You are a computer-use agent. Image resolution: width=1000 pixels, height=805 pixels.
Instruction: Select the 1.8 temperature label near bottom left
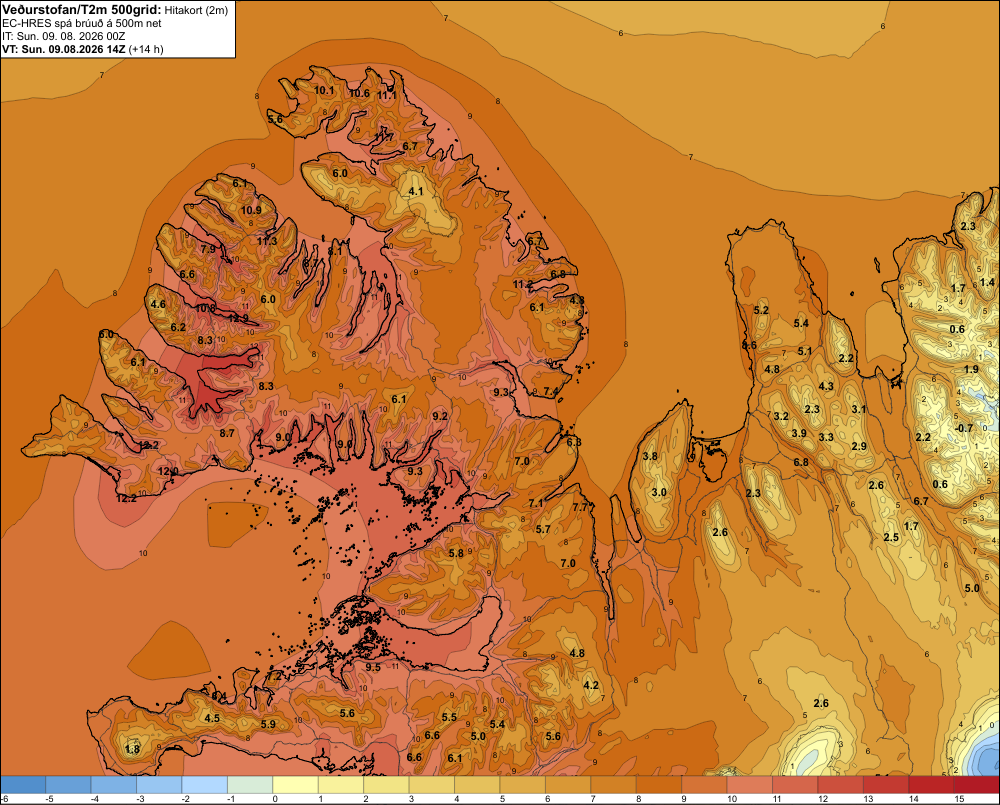coord(133,749)
